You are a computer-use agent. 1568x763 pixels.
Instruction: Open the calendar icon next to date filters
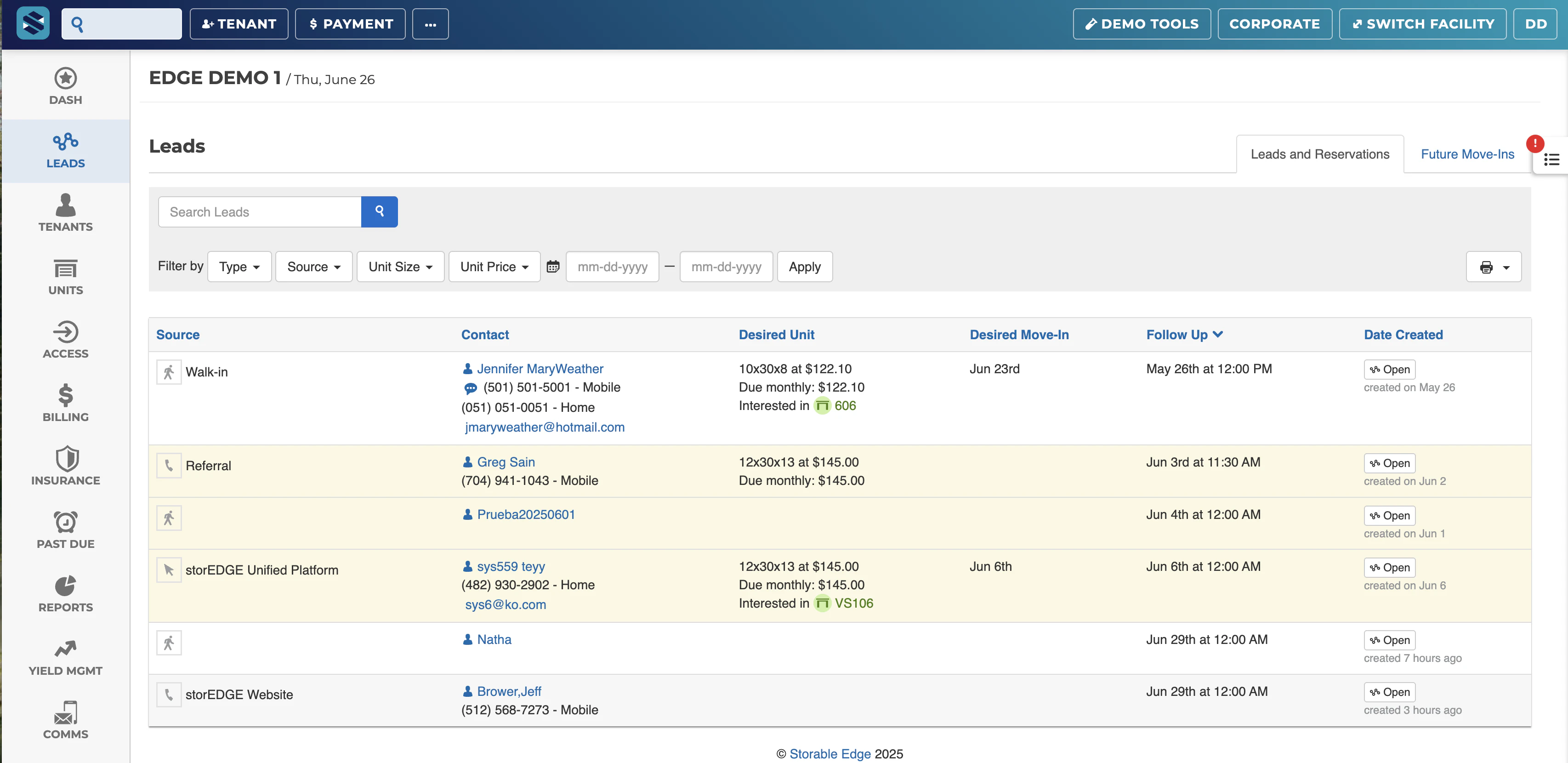point(553,267)
